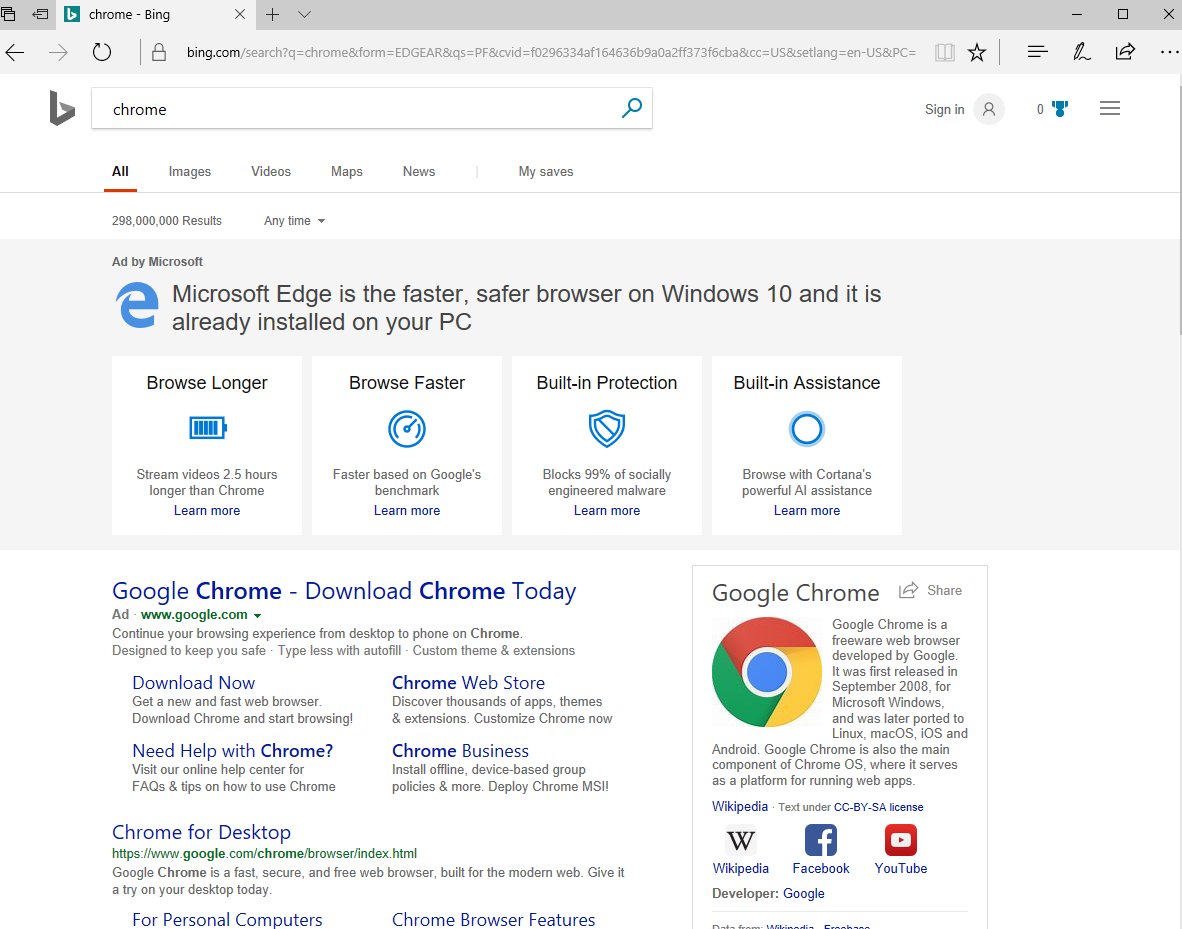Select the All search tab
Image resolution: width=1182 pixels, height=929 pixels.
pos(120,172)
